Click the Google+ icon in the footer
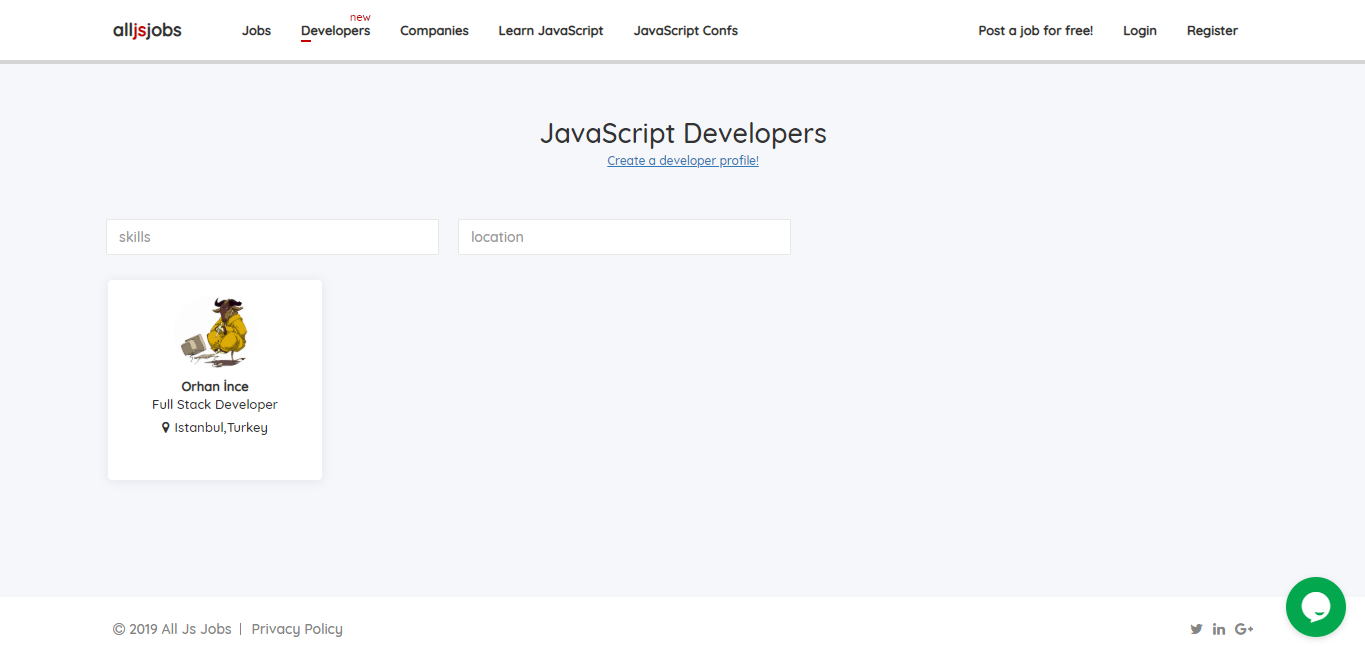Viewport: 1365px width, 656px height. point(1244,628)
